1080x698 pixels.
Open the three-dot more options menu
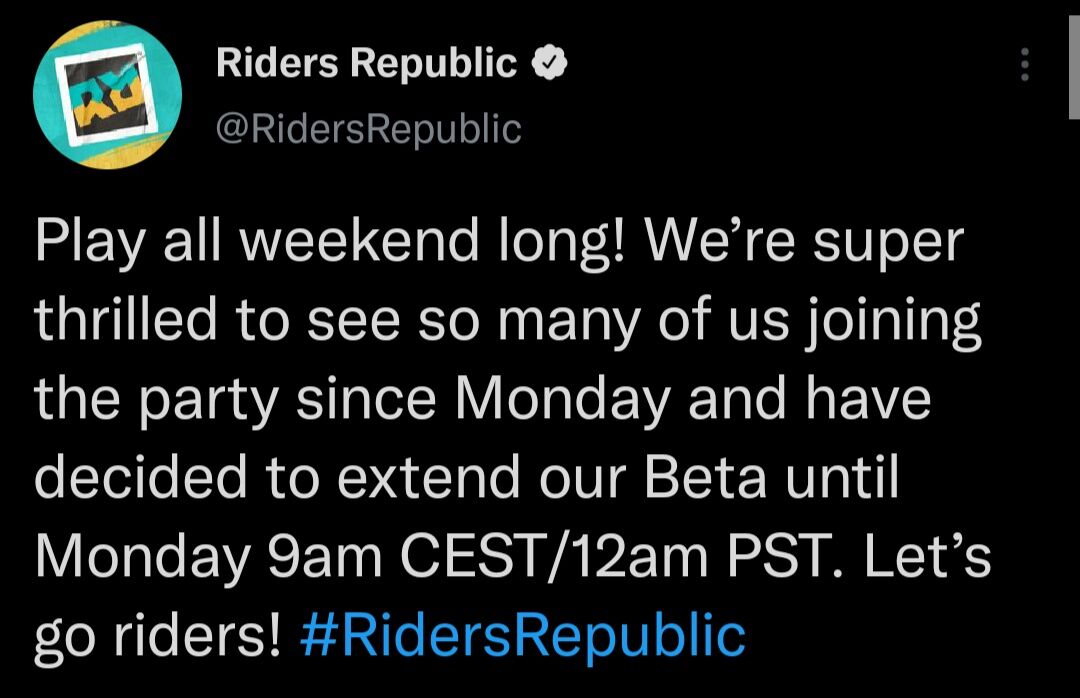point(1023,65)
